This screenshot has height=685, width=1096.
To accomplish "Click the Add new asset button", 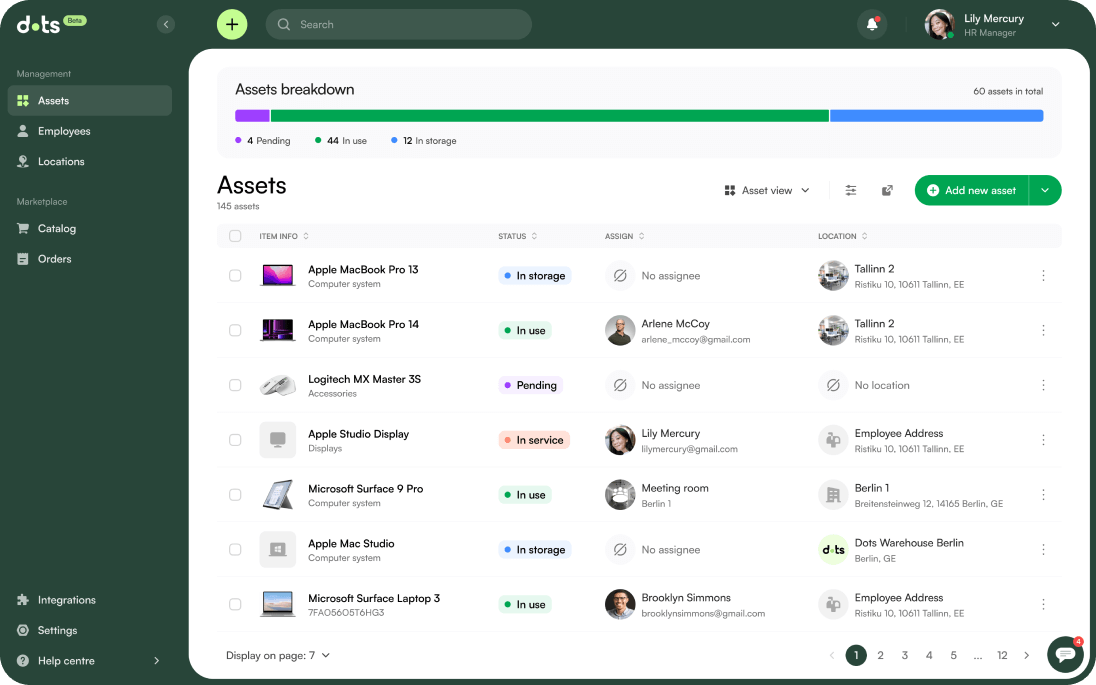I will click(972, 190).
